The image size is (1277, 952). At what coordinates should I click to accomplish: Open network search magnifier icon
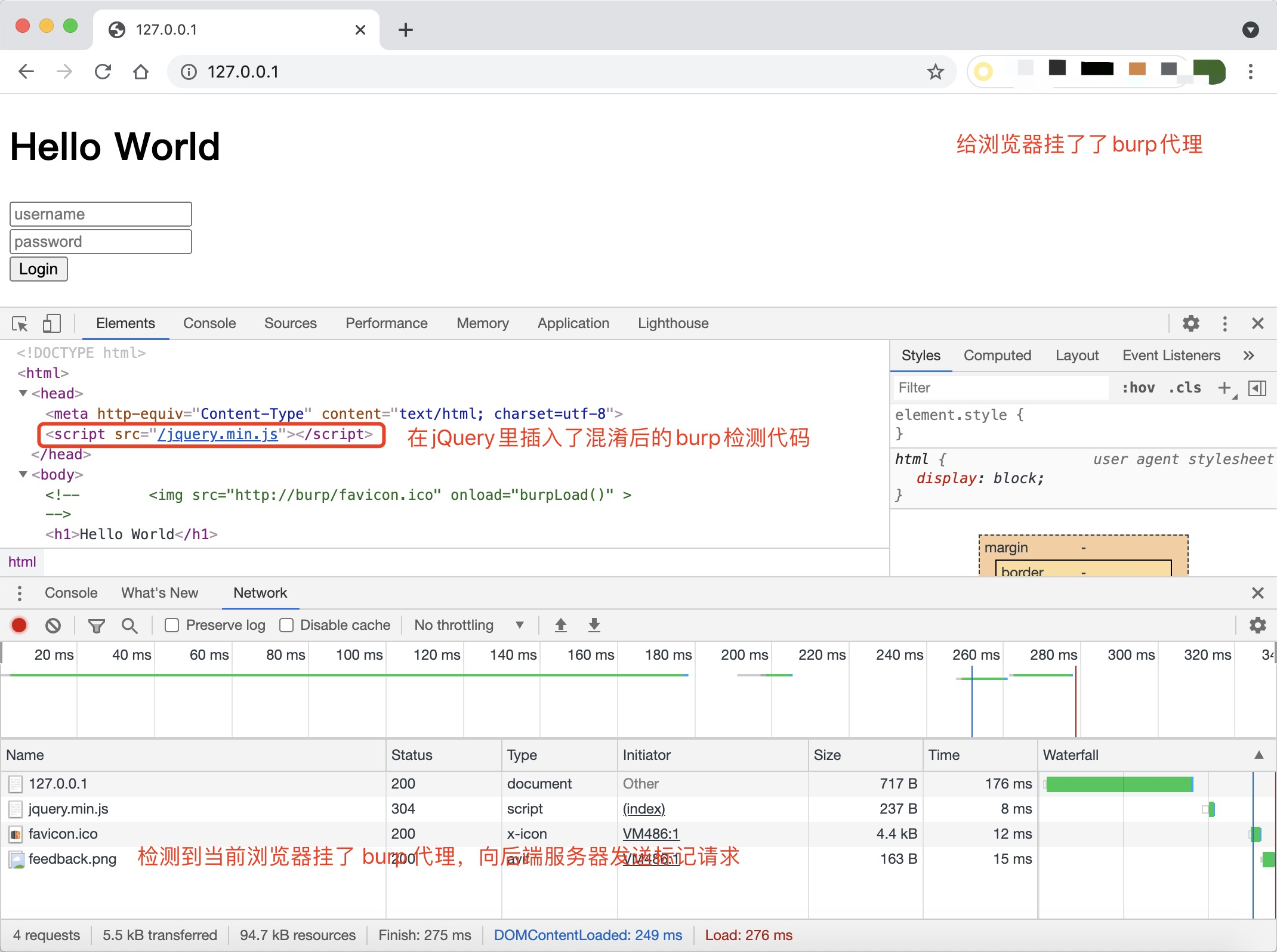(129, 625)
